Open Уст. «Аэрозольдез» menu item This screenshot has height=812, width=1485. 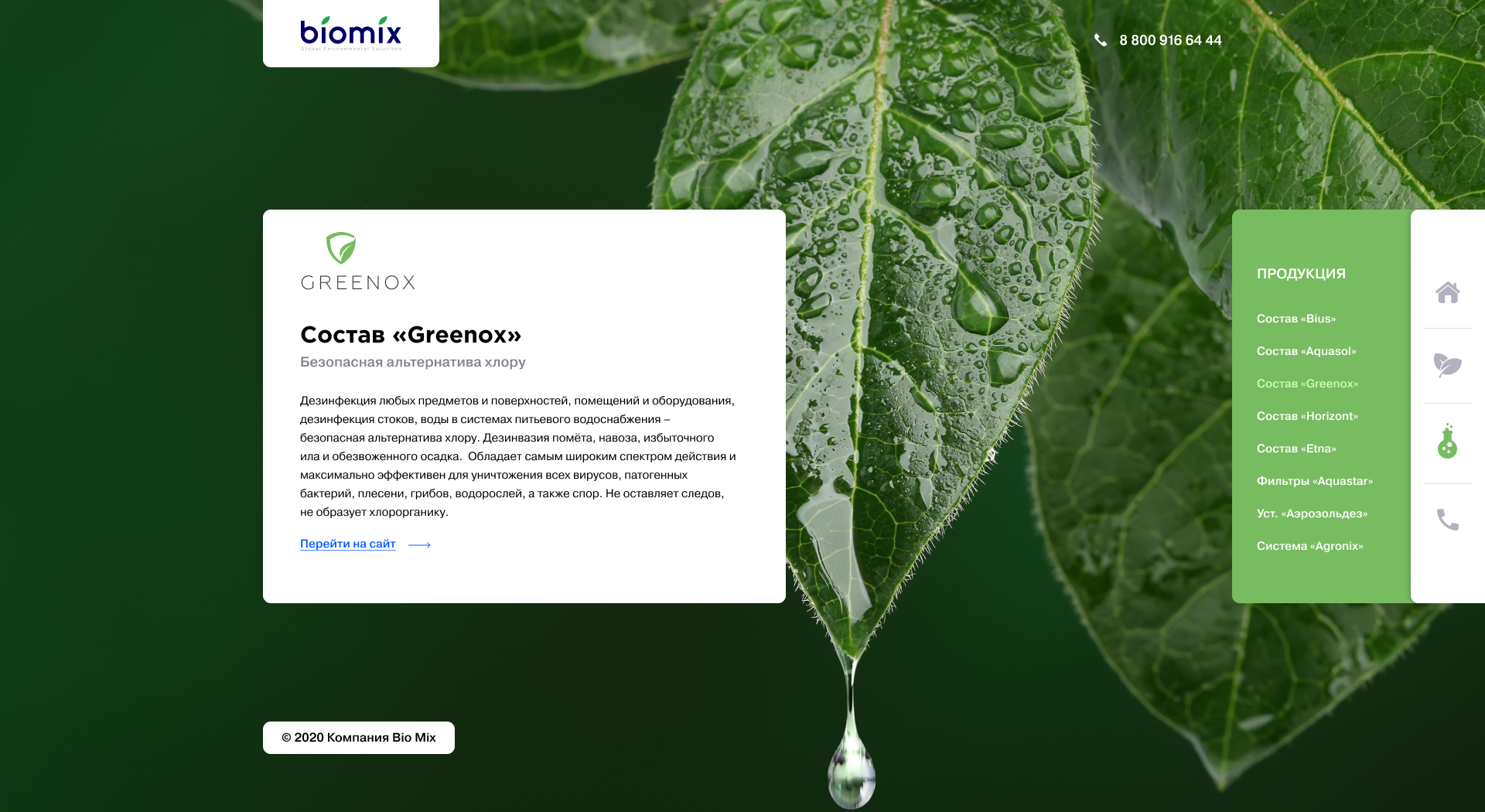click(1312, 513)
